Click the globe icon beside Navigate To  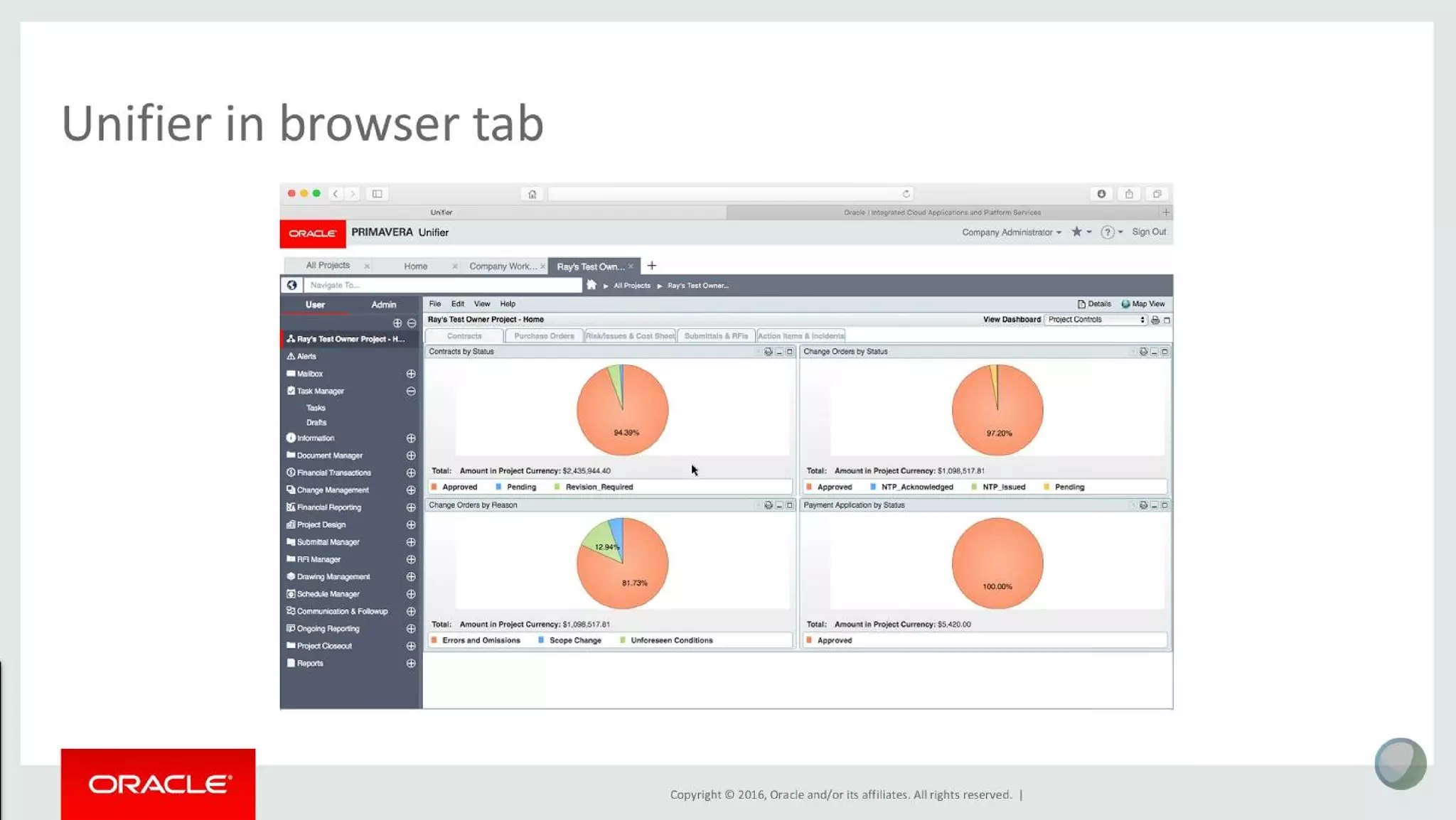pos(291,285)
